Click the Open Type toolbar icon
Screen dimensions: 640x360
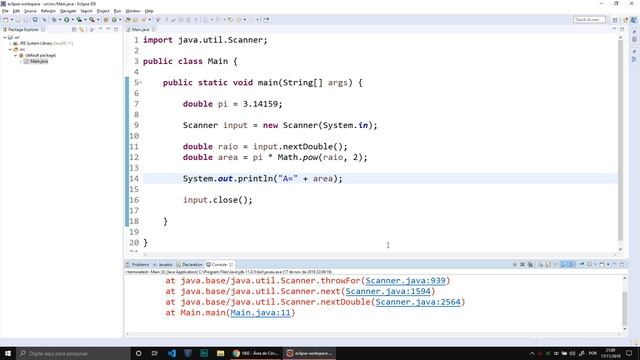coord(128,20)
